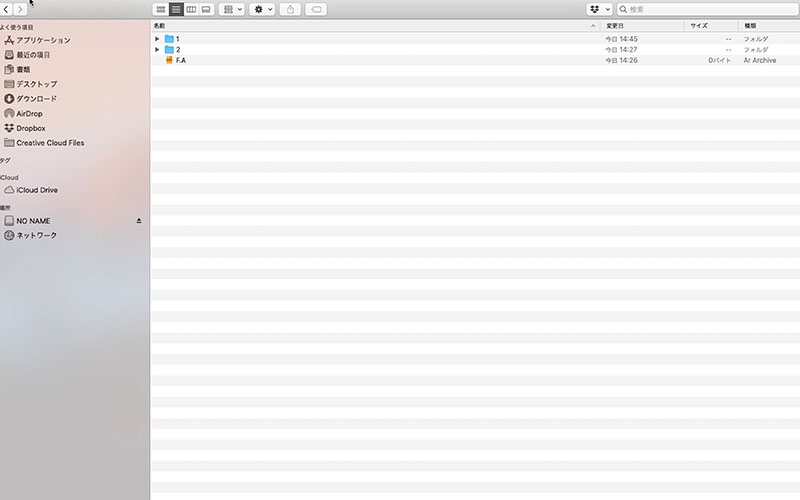Viewport: 800px width, 500px height.
Task: Sort by サイズ column header
Action: click(699, 25)
